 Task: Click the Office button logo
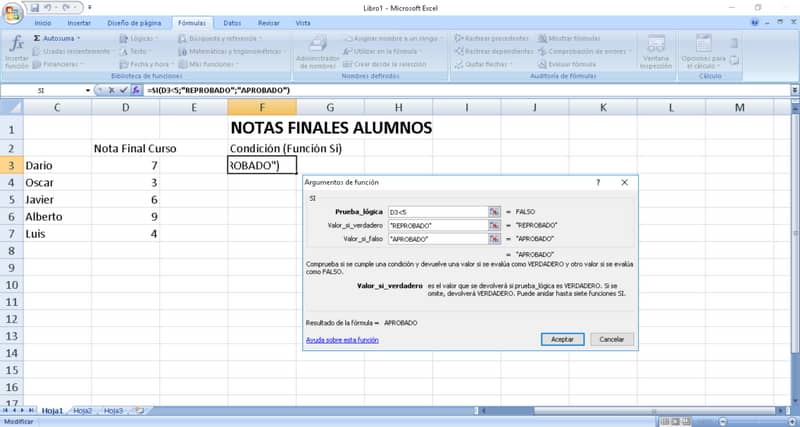(12, 12)
